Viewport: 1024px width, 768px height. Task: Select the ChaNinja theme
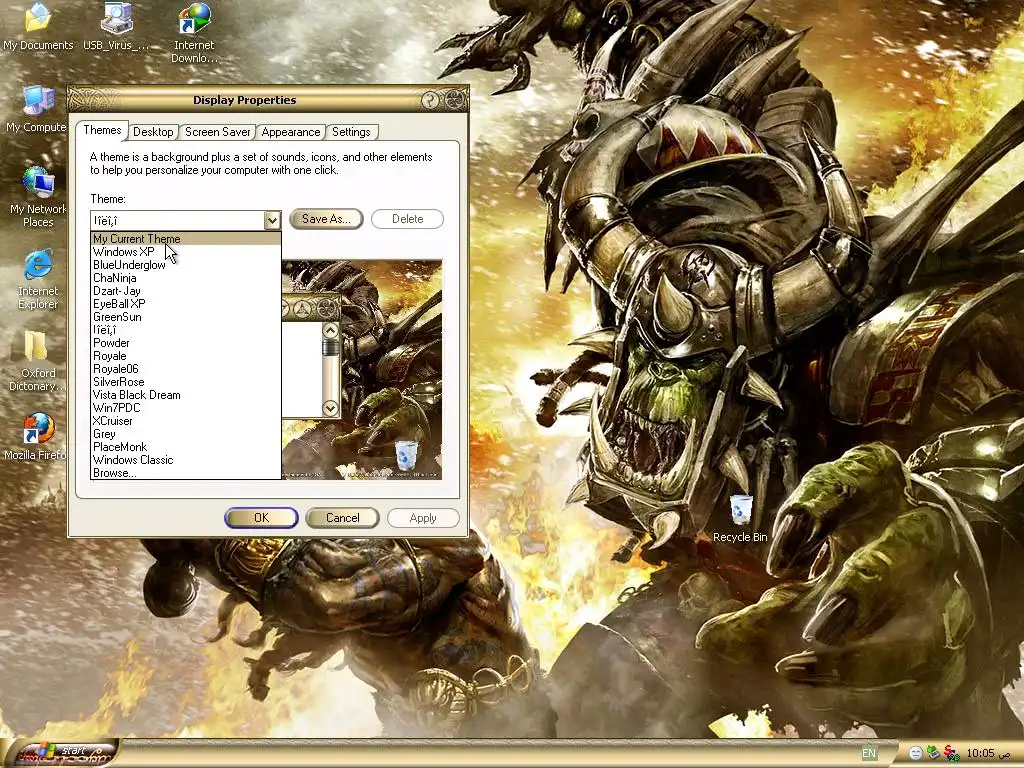pyautogui.click(x=185, y=278)
